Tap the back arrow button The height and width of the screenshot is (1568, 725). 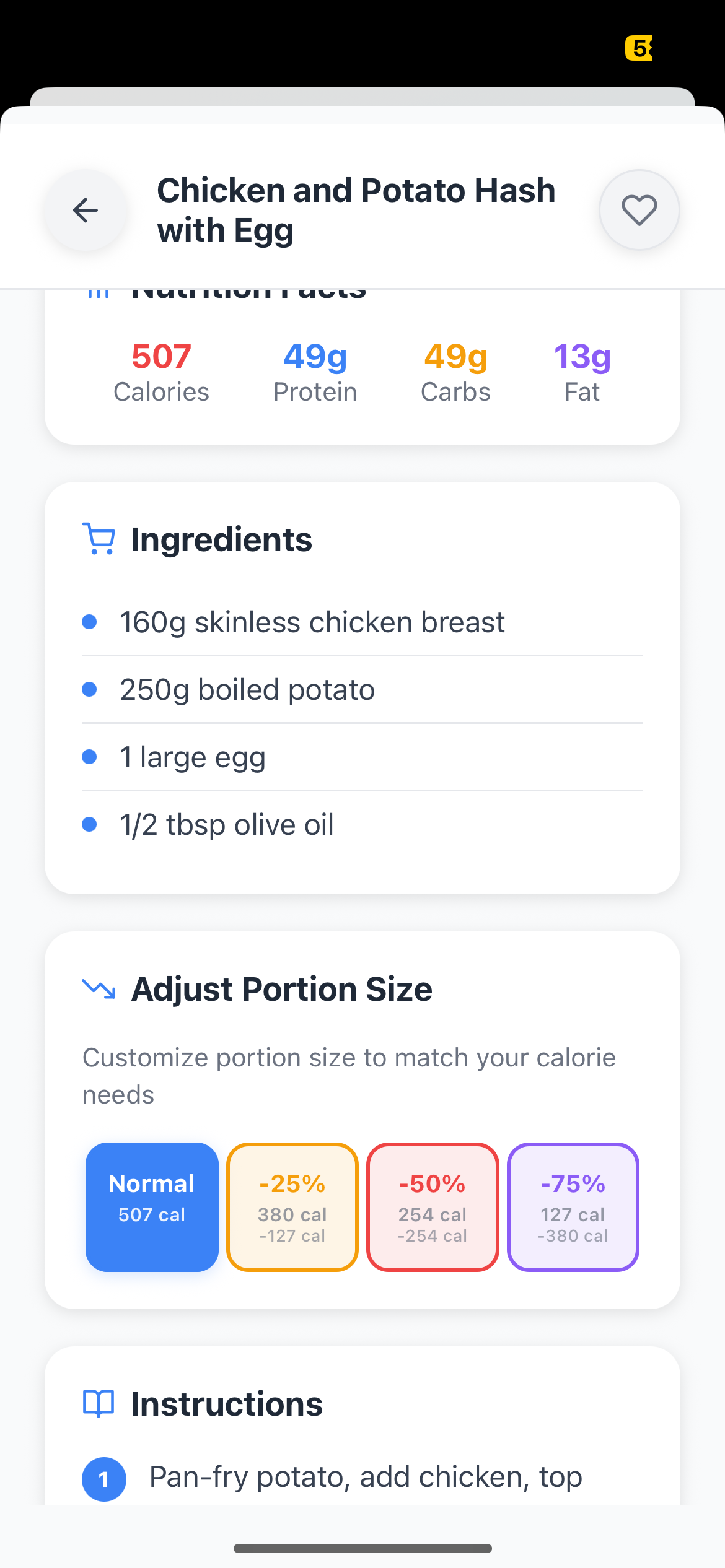86,211
